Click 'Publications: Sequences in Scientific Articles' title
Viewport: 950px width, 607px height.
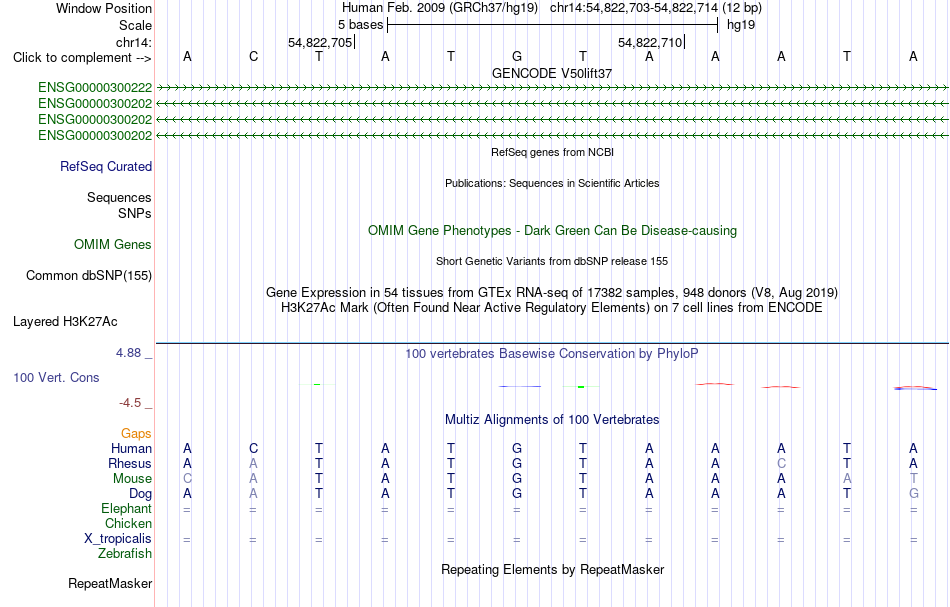pyautogui.click(x=552, y=184)
